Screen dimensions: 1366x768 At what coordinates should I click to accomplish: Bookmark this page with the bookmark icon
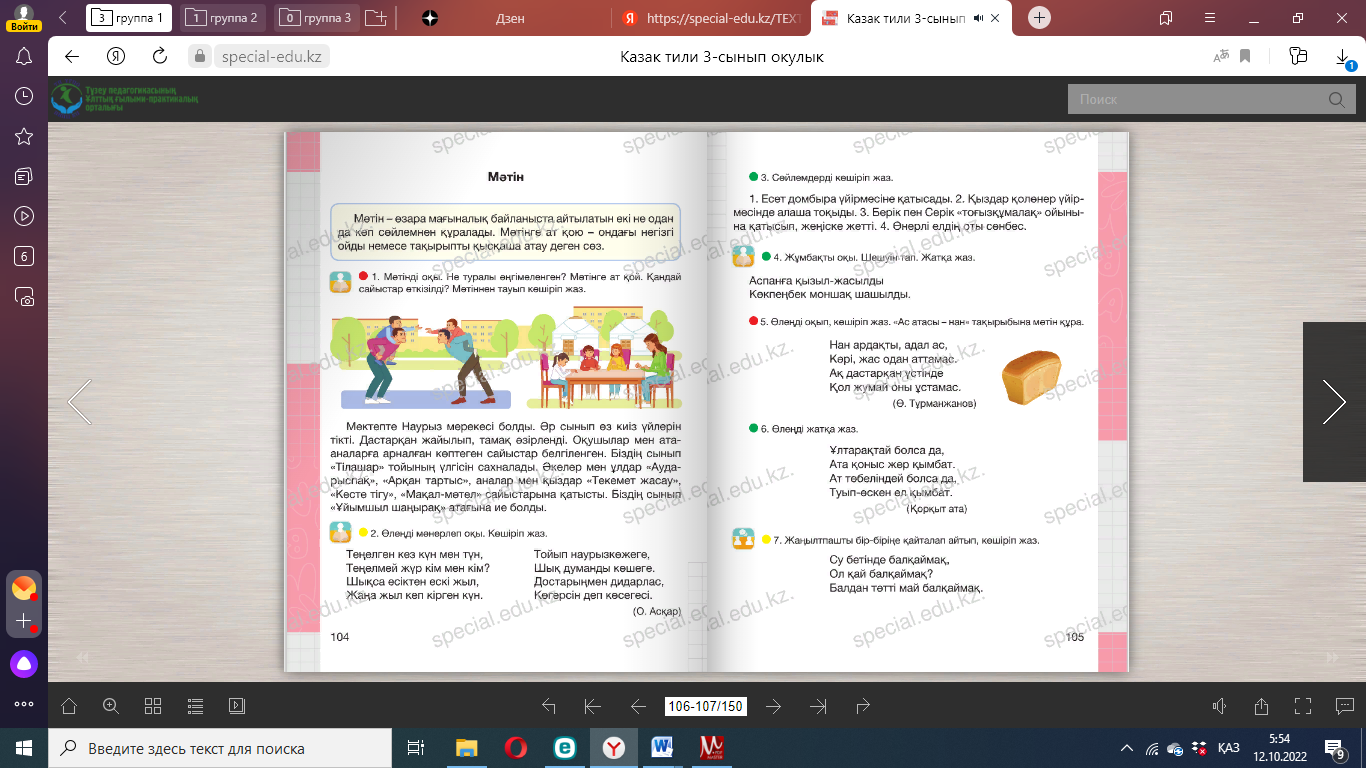(1246, 57)
